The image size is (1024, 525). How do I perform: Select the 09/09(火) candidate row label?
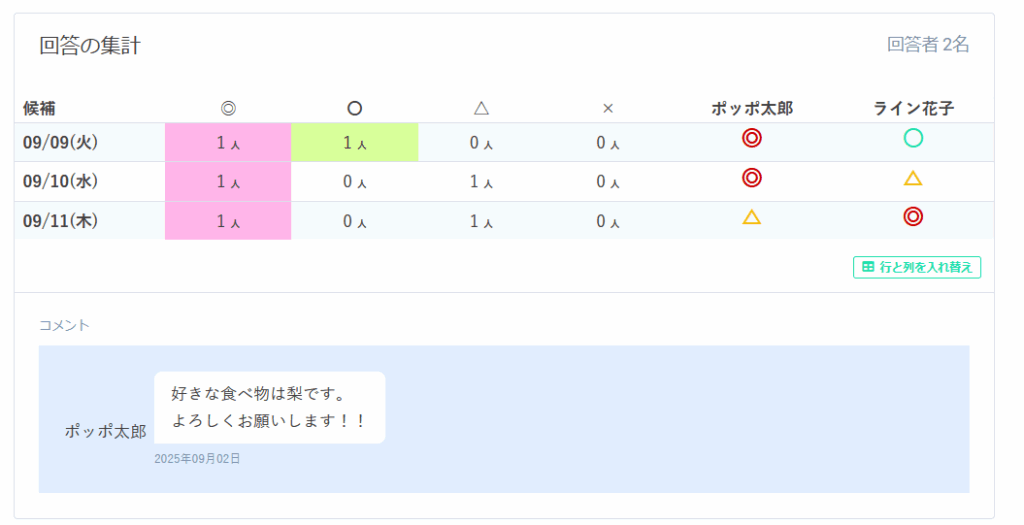click(x=60, y=142)
